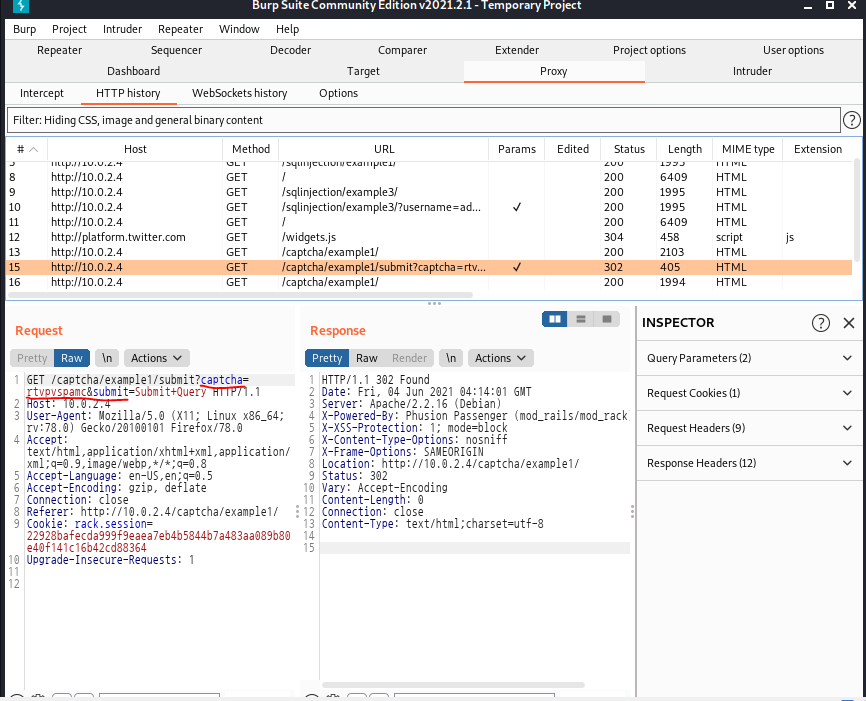Sort history by Params column
866x701 pixels.
[x=516, y=149]
